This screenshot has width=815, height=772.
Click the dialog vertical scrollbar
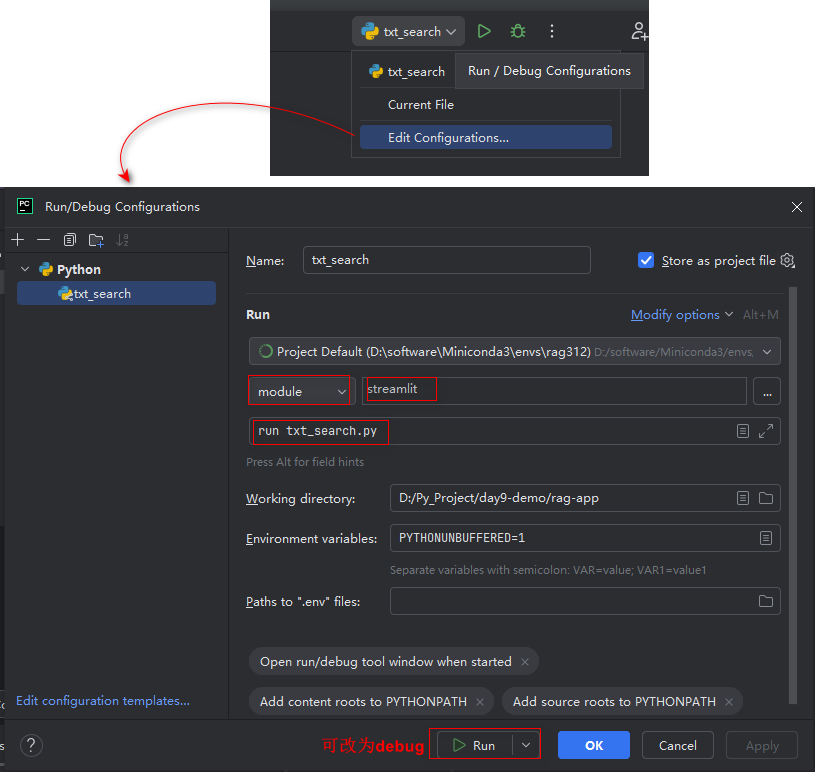click(793, 495)
